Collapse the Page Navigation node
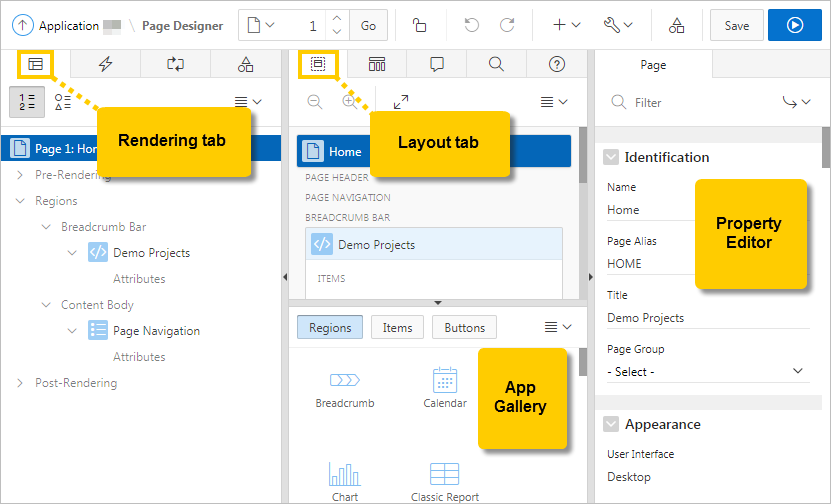The width and height of the screenshot is (831, 504). pos(72,331)
